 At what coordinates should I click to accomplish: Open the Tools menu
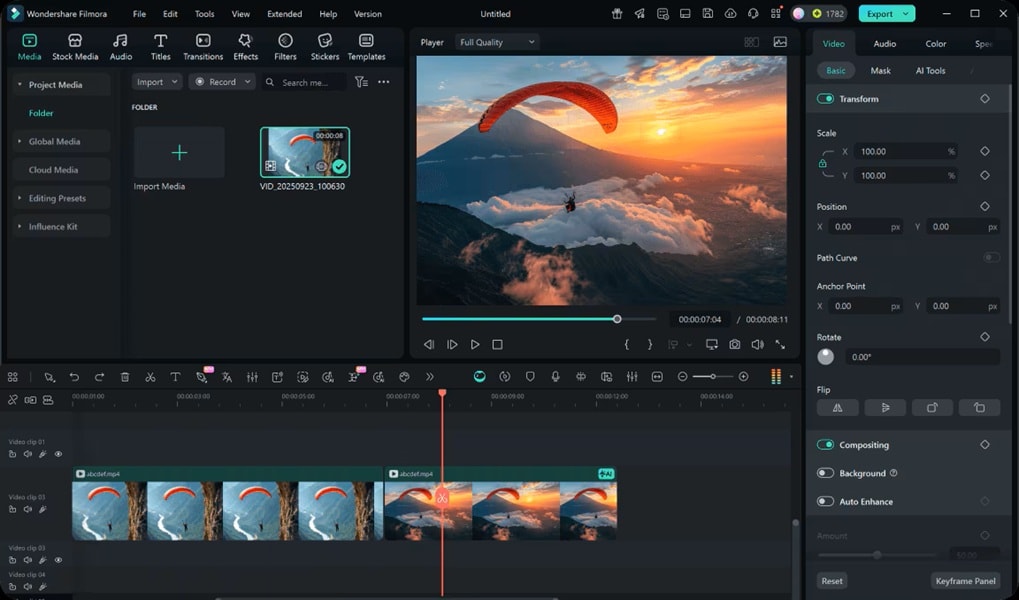click(204, 14)
